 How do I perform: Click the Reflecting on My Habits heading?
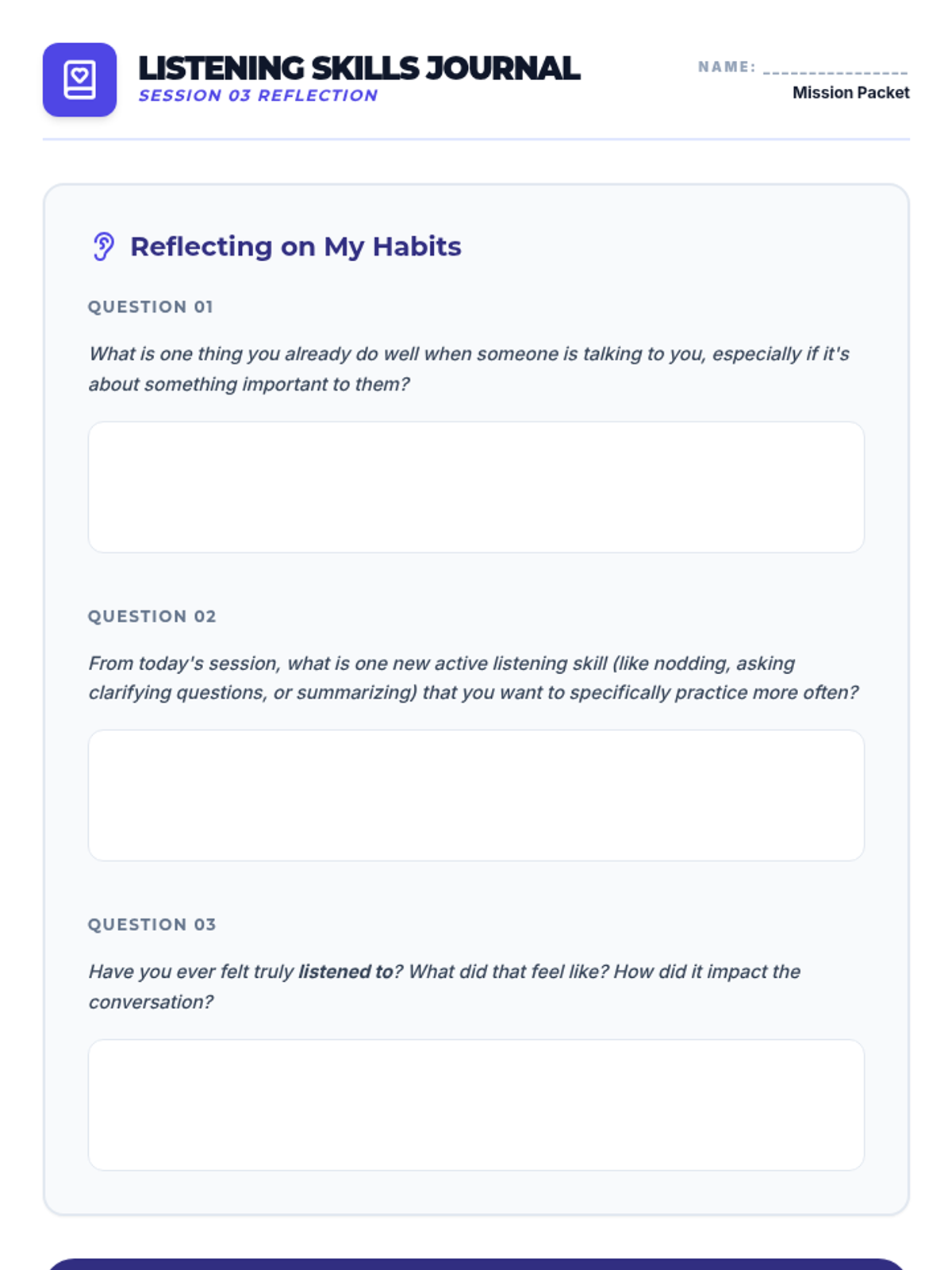pos(295,247)
